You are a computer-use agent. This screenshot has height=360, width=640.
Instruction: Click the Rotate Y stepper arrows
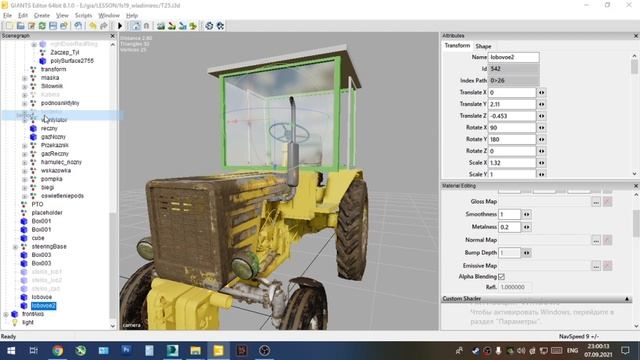(x=541, y=140)
